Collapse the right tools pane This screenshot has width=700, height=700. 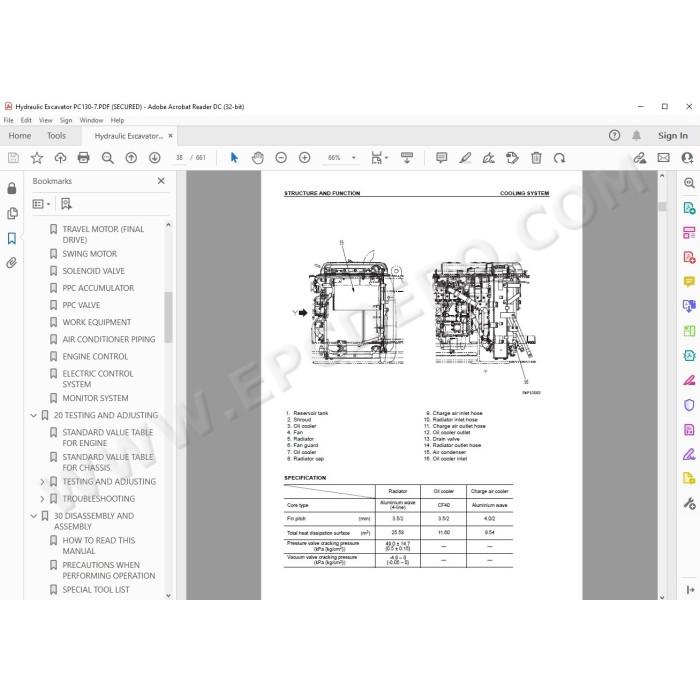tap(690, 590)
